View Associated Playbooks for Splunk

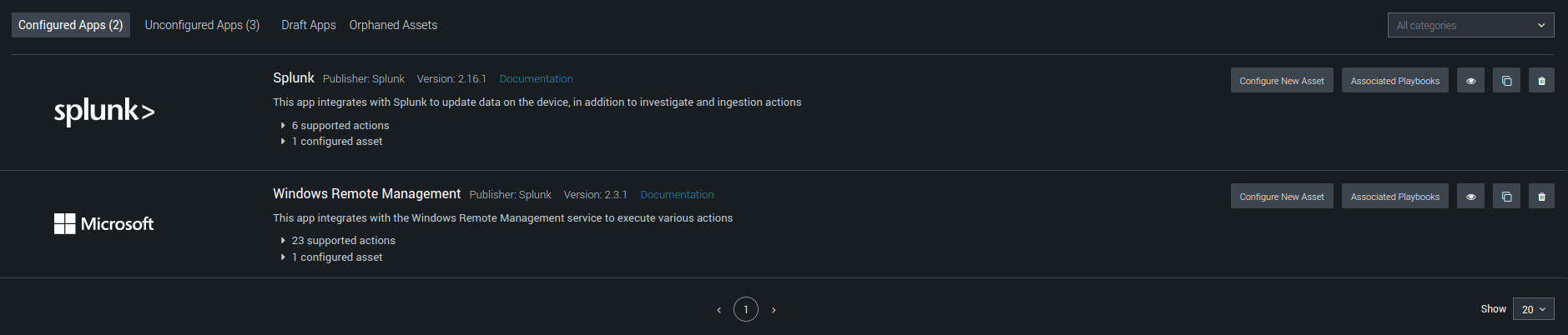(1394, 81)
